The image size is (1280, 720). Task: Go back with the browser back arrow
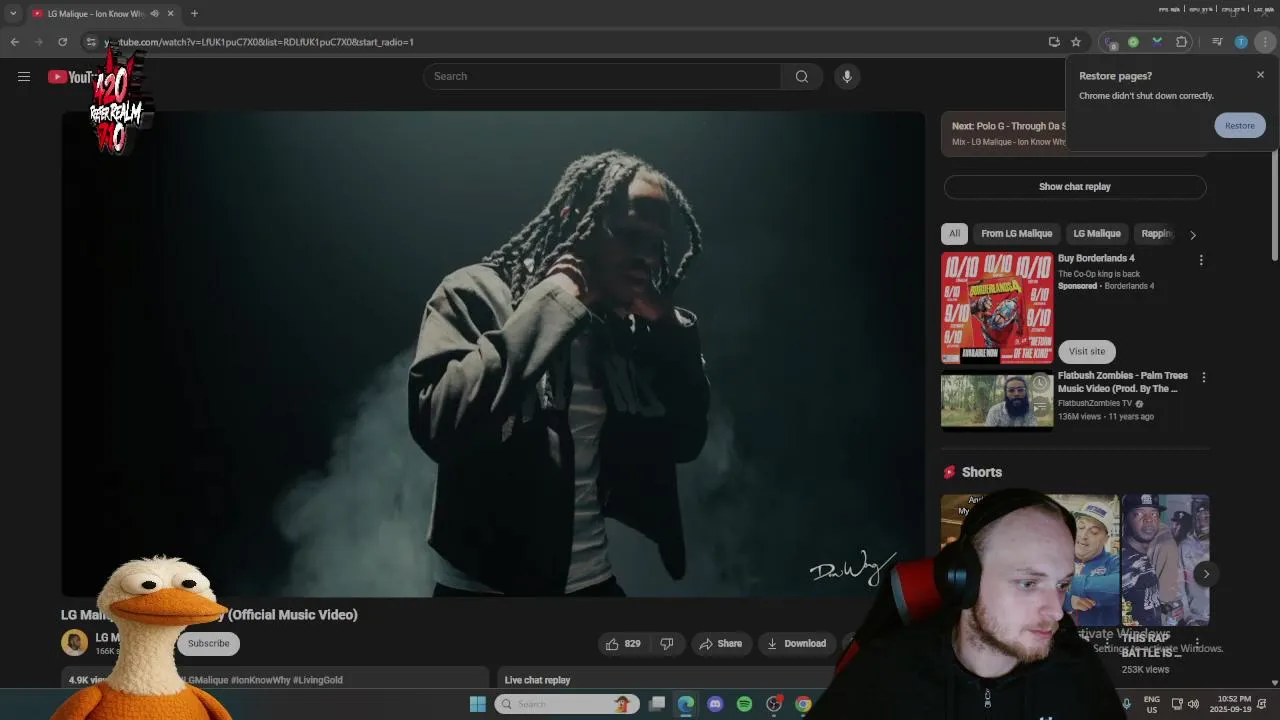point(14,42)
